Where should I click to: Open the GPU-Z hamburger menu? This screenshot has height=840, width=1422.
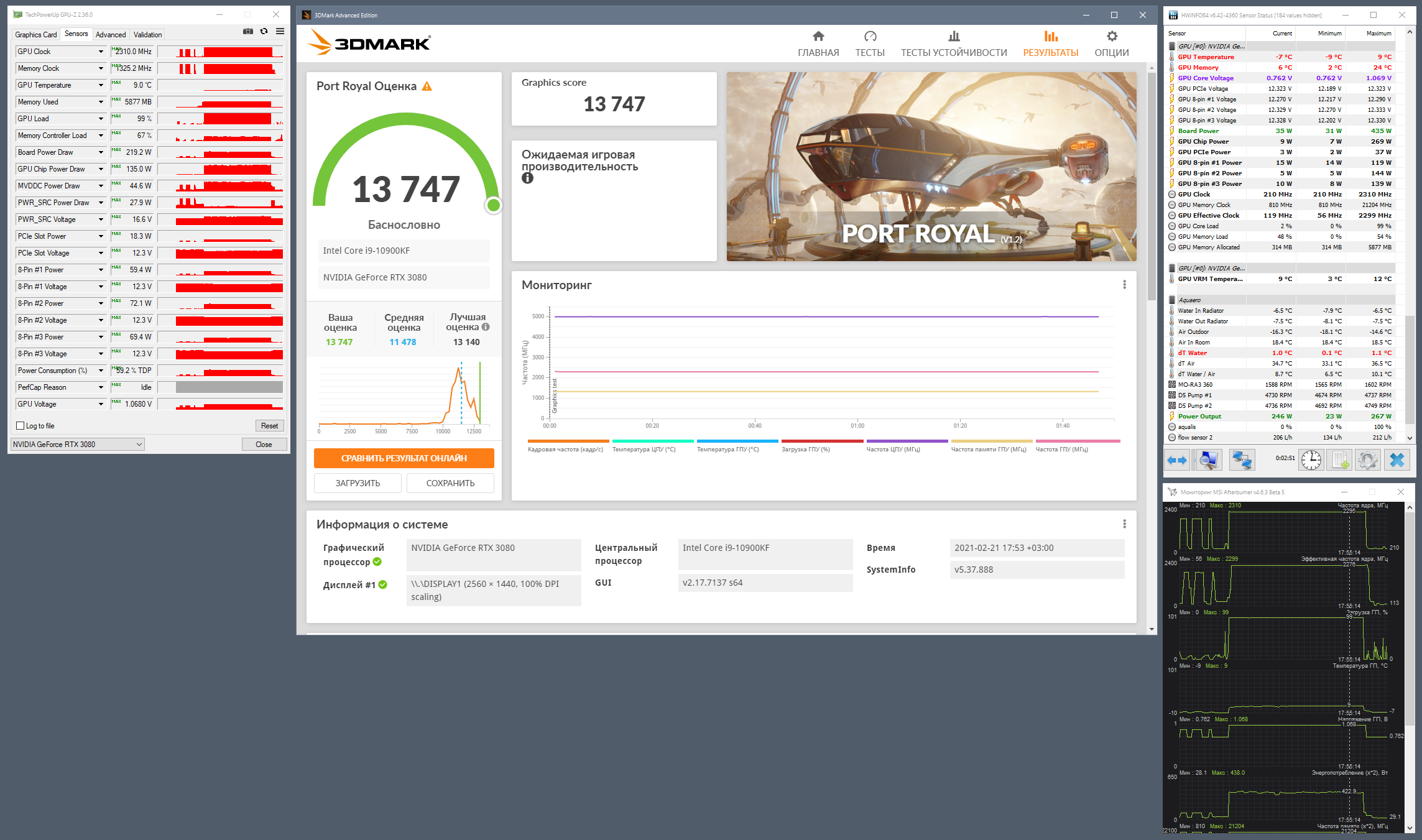click(x=280, y=32)
